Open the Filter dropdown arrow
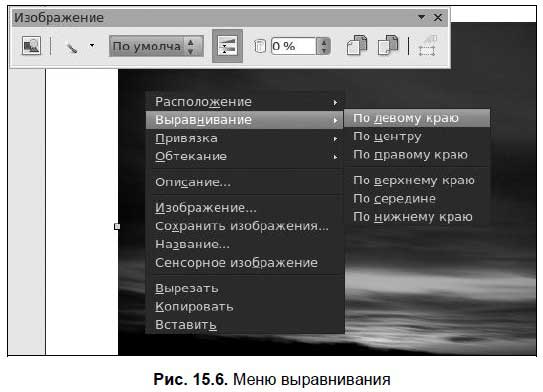543x392 pixels. 92,45
